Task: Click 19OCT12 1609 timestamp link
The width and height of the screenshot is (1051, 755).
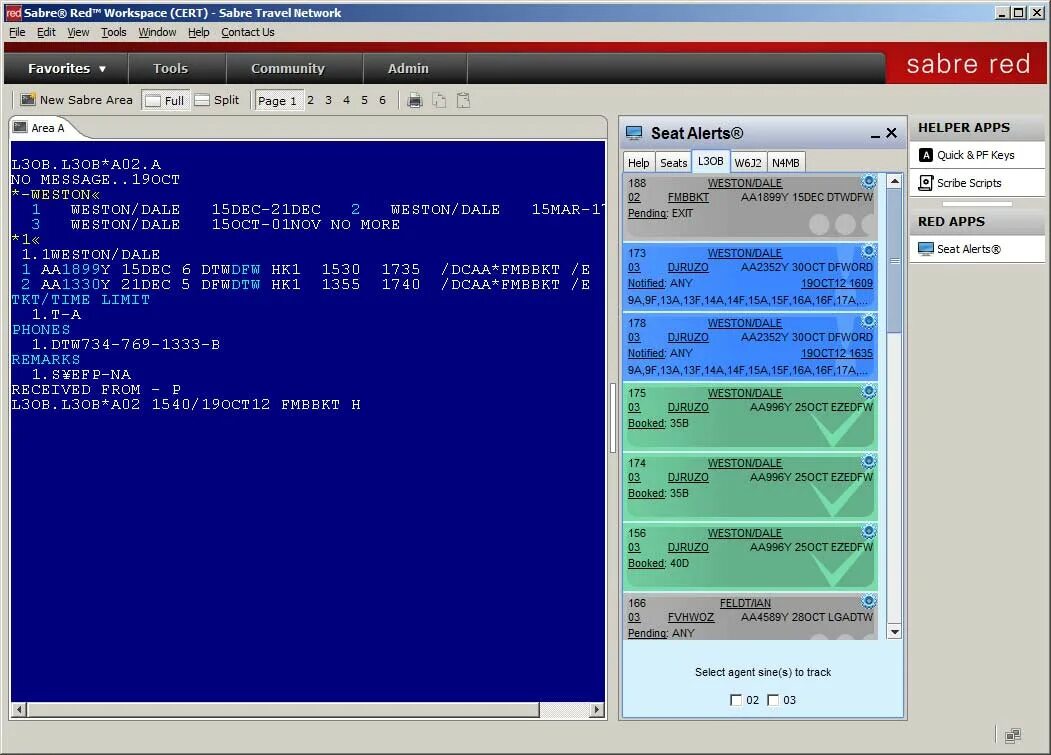Action: coord(837,283)
